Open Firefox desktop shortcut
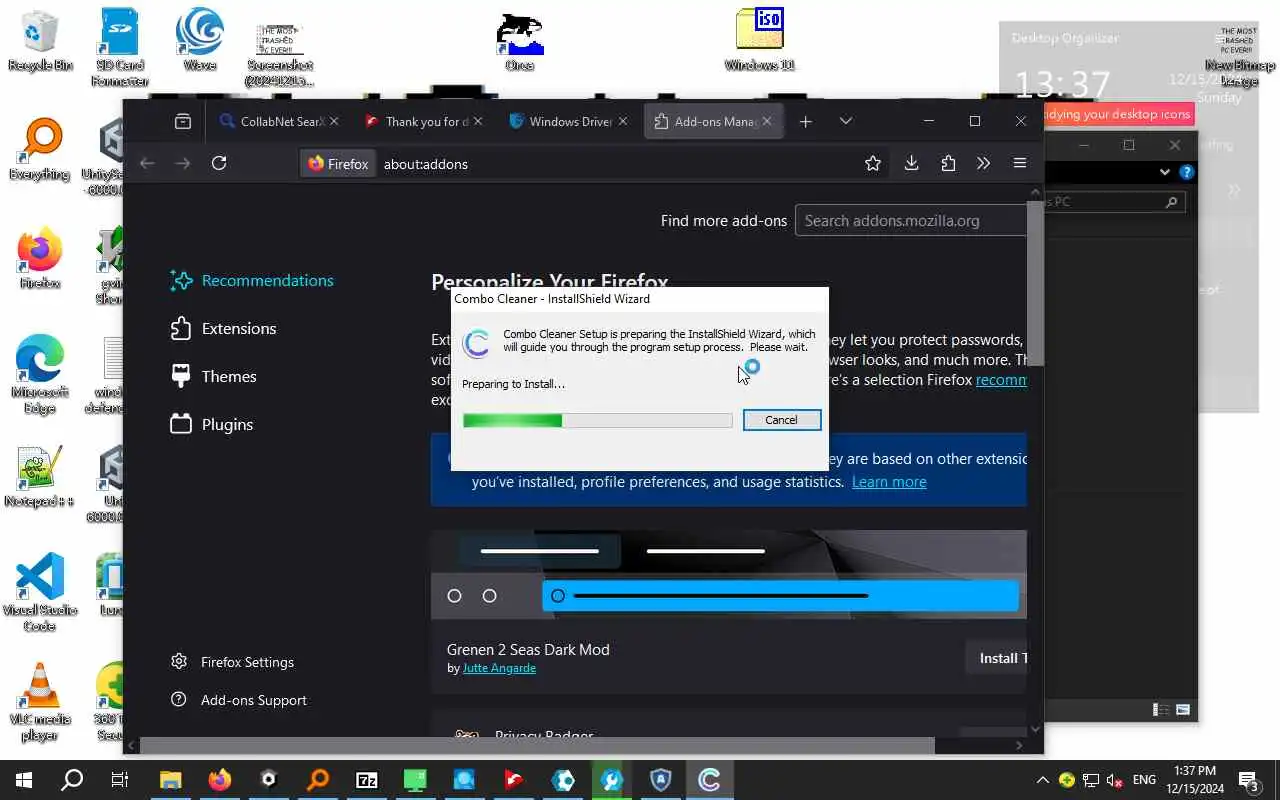The width and height of the screenshot is (1280, 800). pyautogui.click(x=40, y=258)
